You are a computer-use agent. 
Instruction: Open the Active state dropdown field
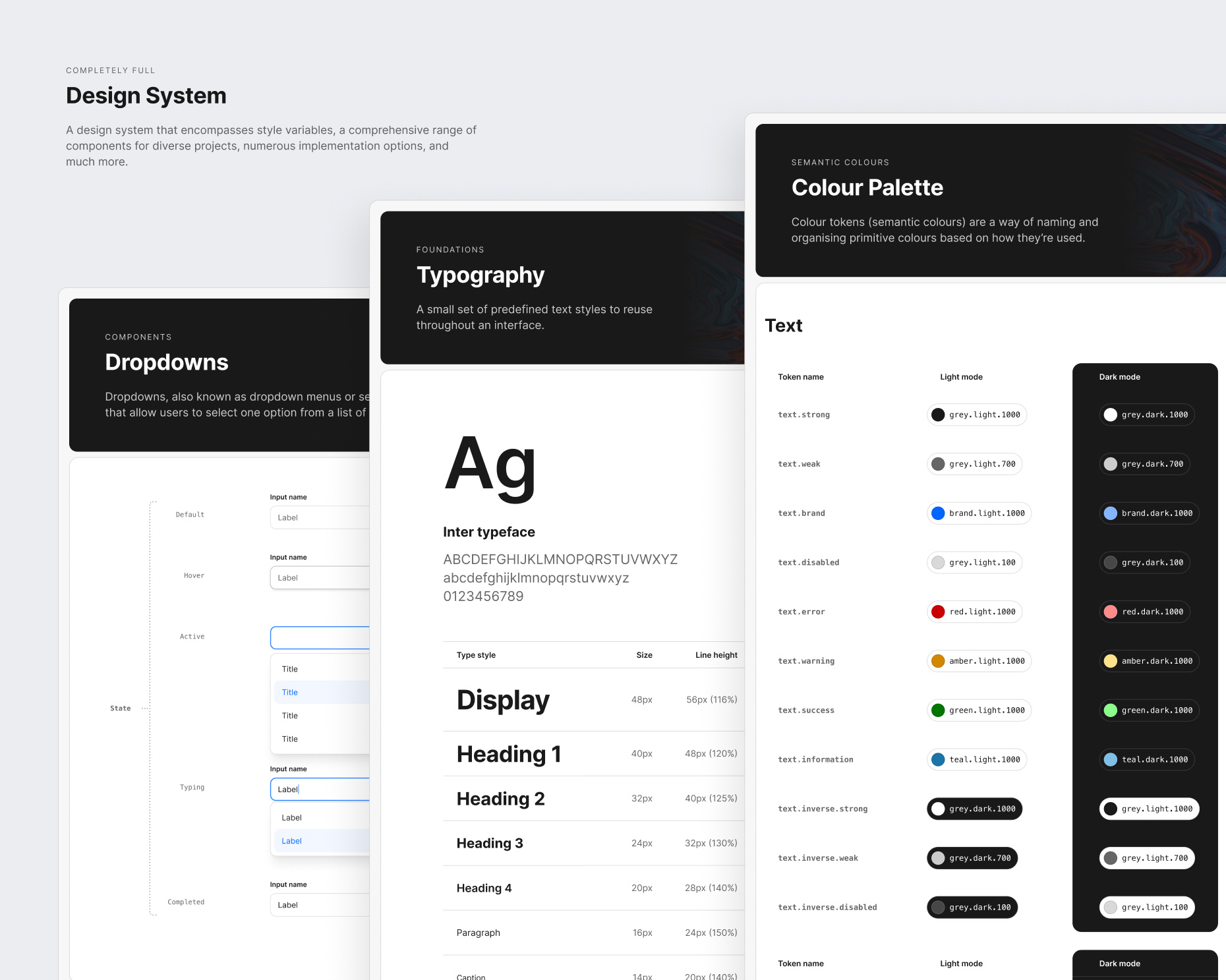[321, 637]
